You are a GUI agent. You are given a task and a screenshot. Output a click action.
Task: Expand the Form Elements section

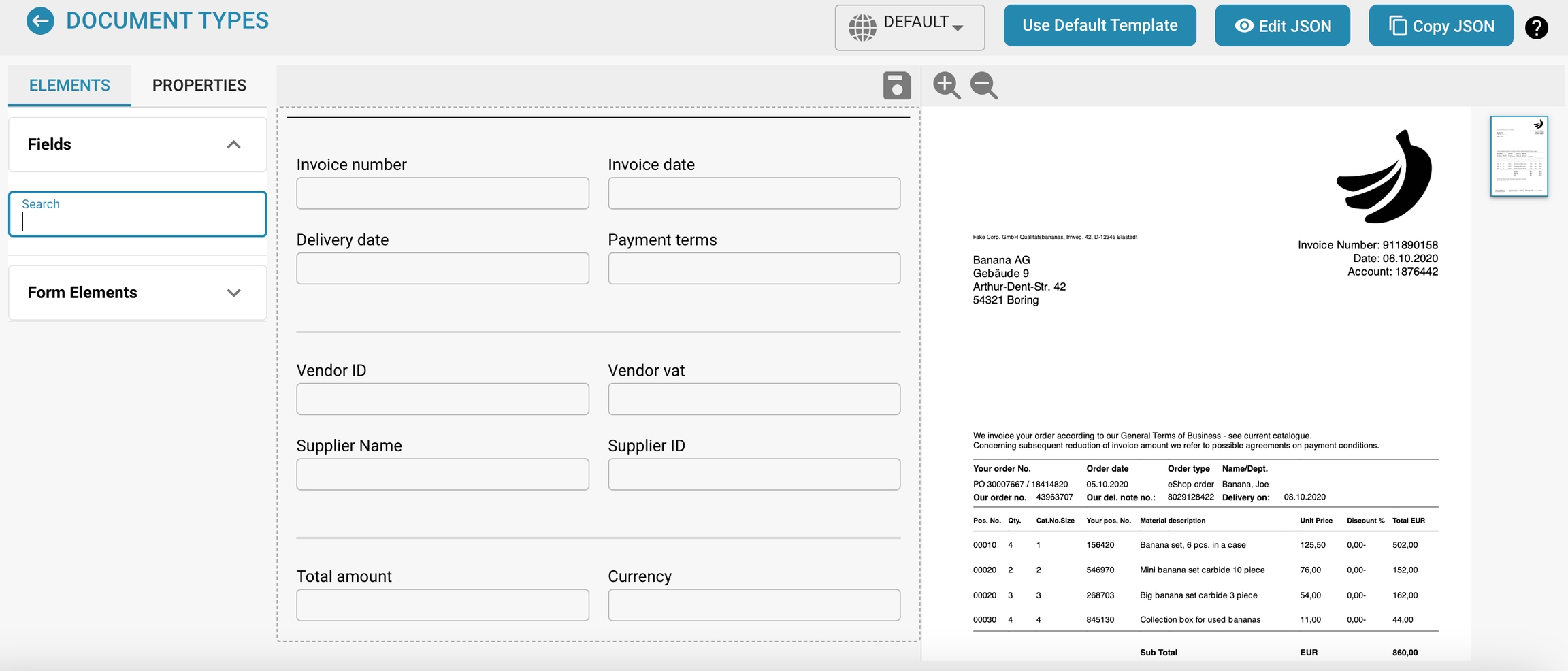(x=233, y=293)
